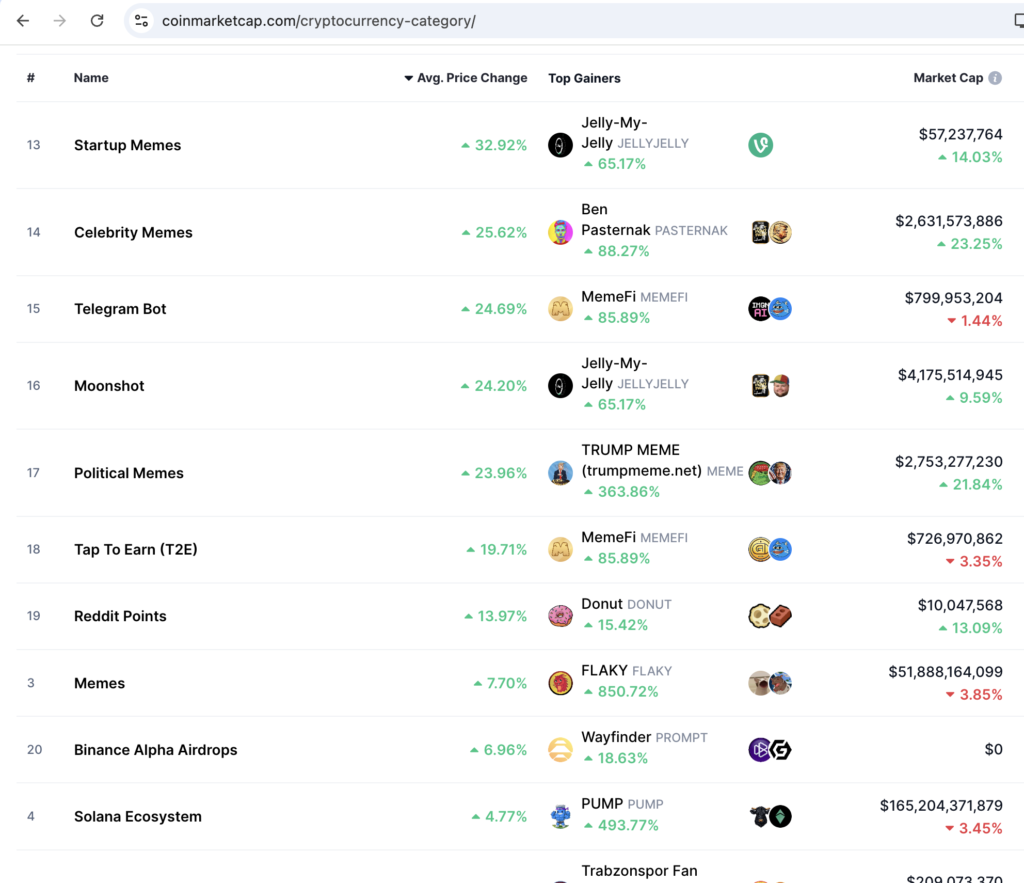Open site information icon in address bar
Image resolution: width=1024 pixels, height=883 pixels.
[x=141, y=21]
